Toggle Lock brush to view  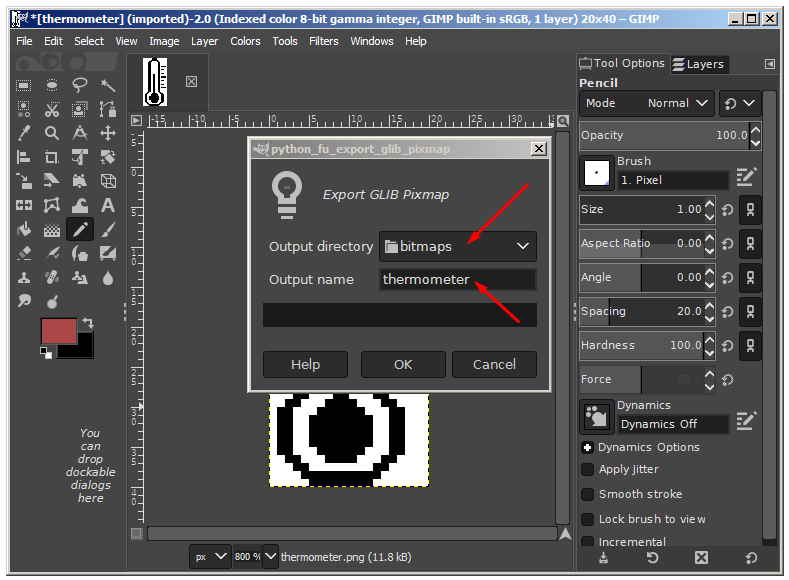click(x=587, y=519)
